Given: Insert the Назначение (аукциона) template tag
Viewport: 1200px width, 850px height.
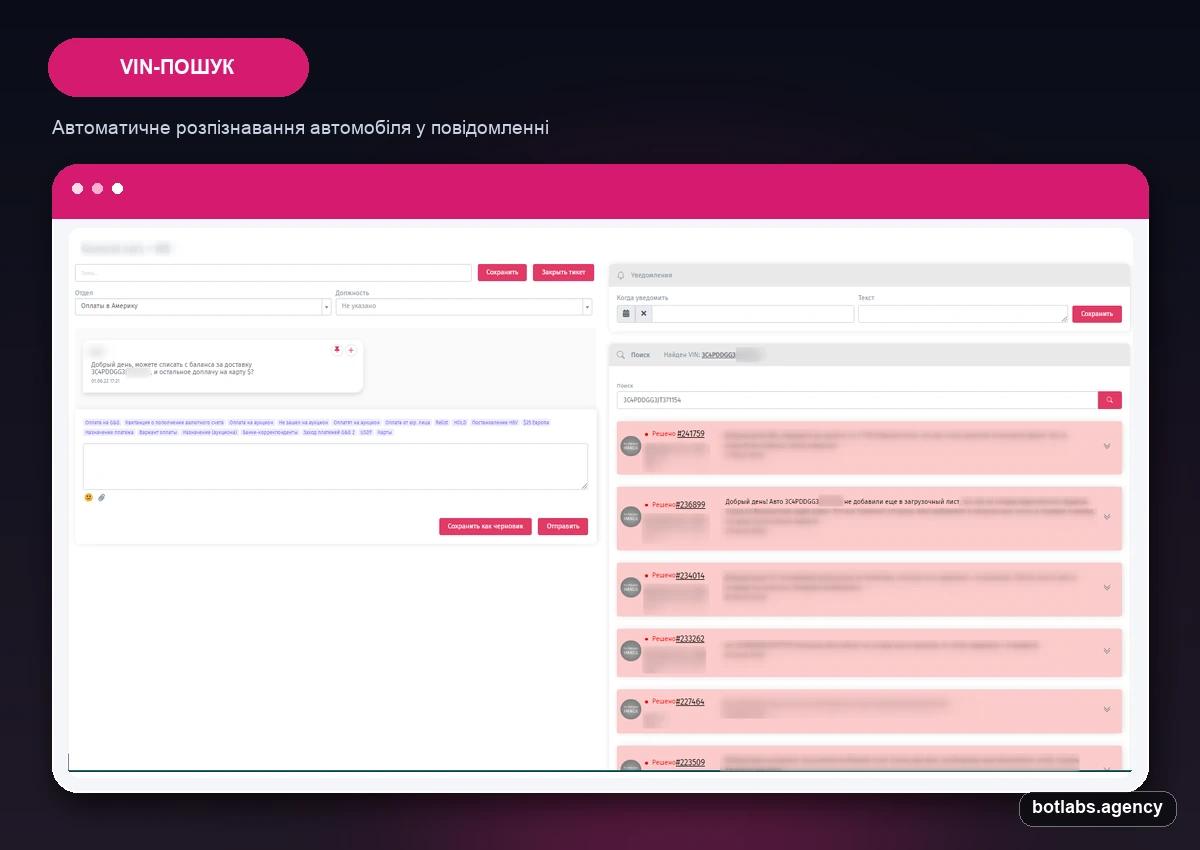Looking at the screenshot, I should click(210, 432).
